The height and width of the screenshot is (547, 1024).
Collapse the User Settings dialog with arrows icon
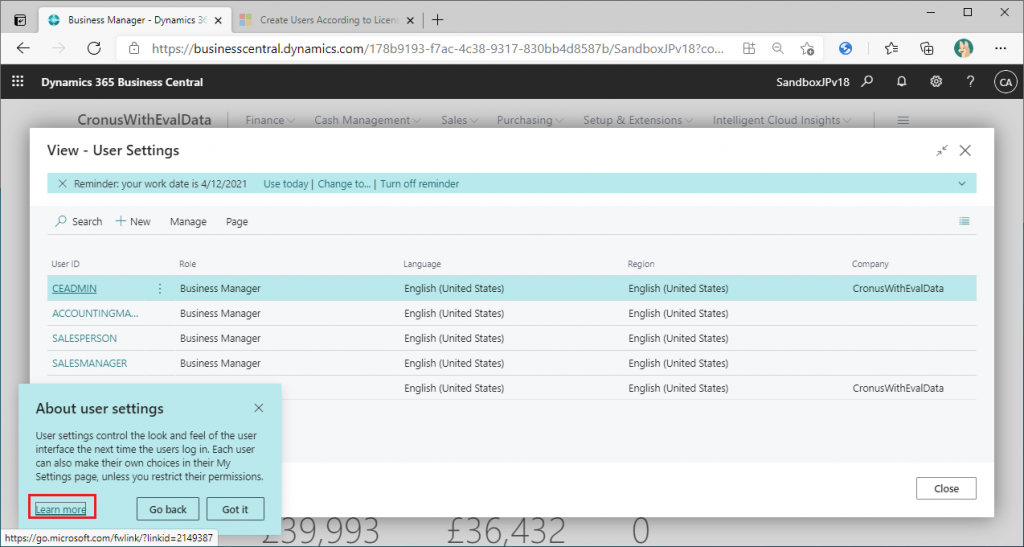click(941, 151)
